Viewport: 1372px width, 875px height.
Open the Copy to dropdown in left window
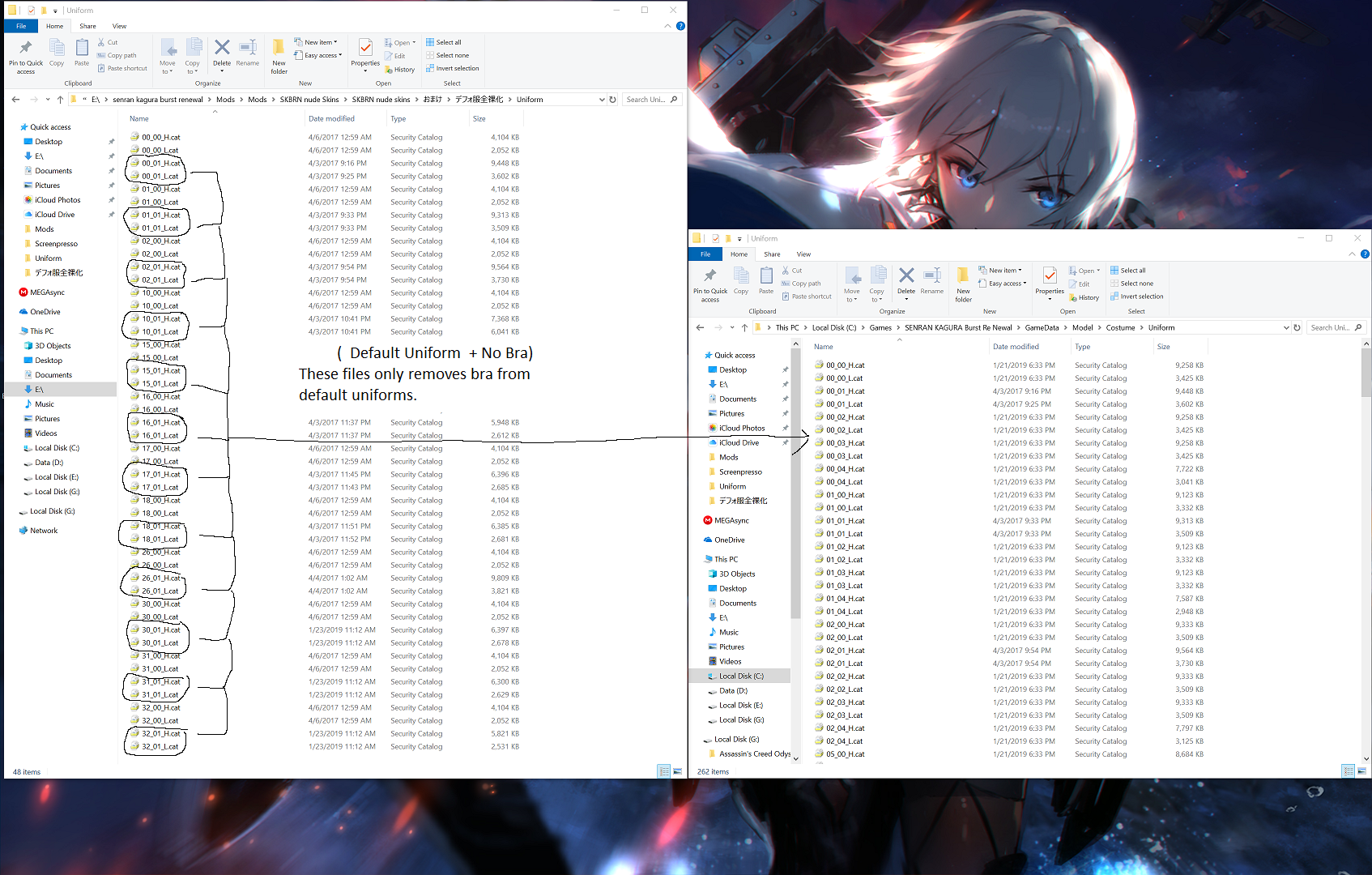pyautogui.click(x=193, y=67)
